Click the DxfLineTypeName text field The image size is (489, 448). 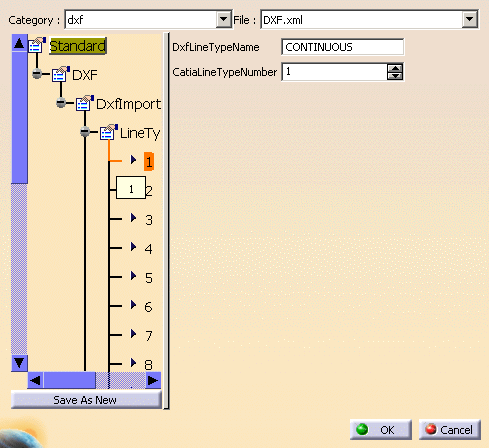[343, 47]
